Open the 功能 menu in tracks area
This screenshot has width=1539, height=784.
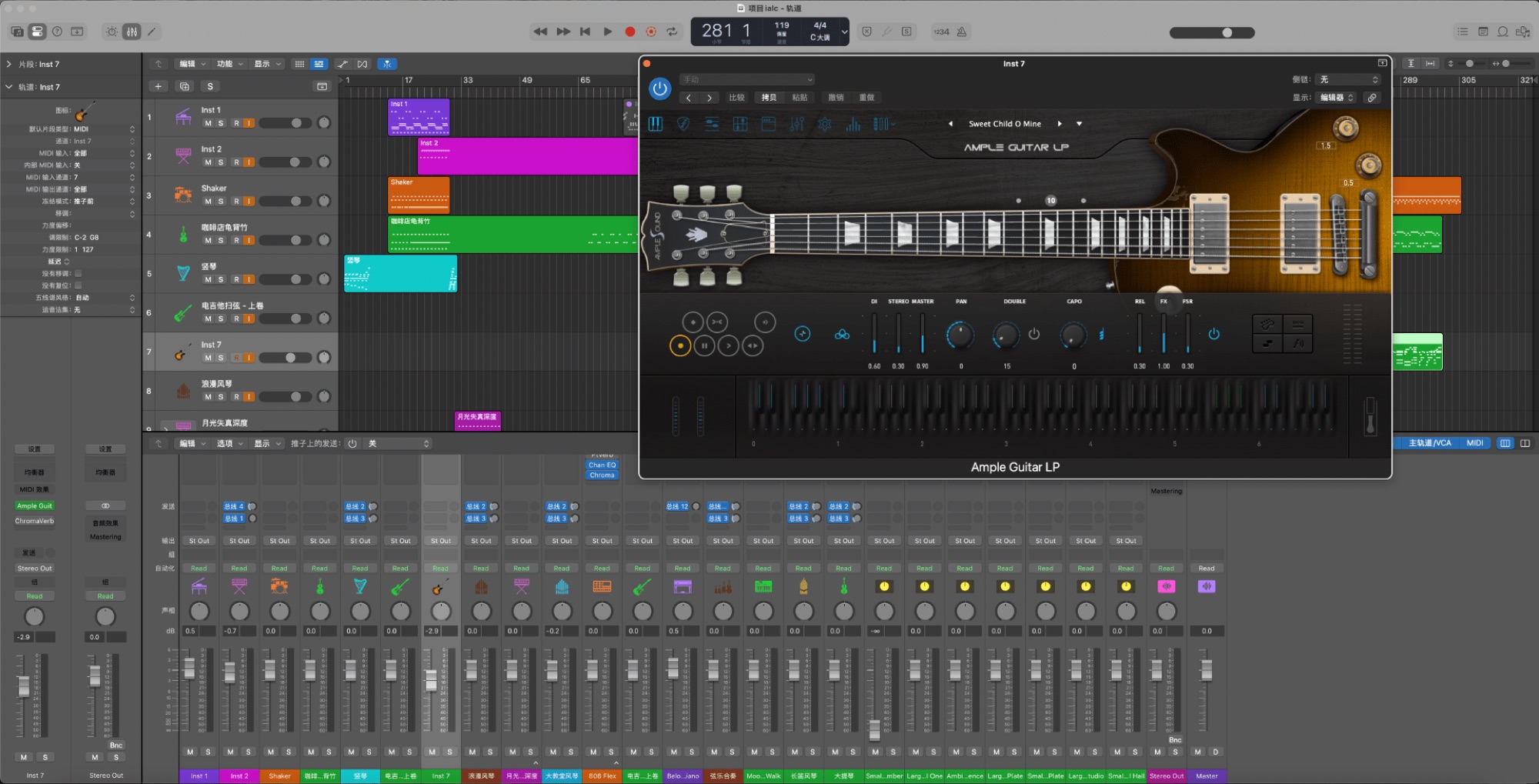(x=229, y=64)
